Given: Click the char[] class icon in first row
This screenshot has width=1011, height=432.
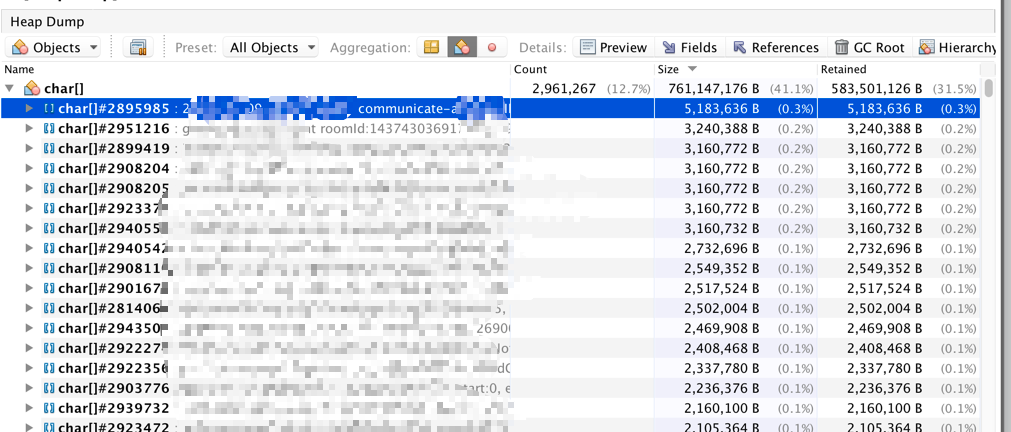Looking at the screenshot, I should pos(32,89).
